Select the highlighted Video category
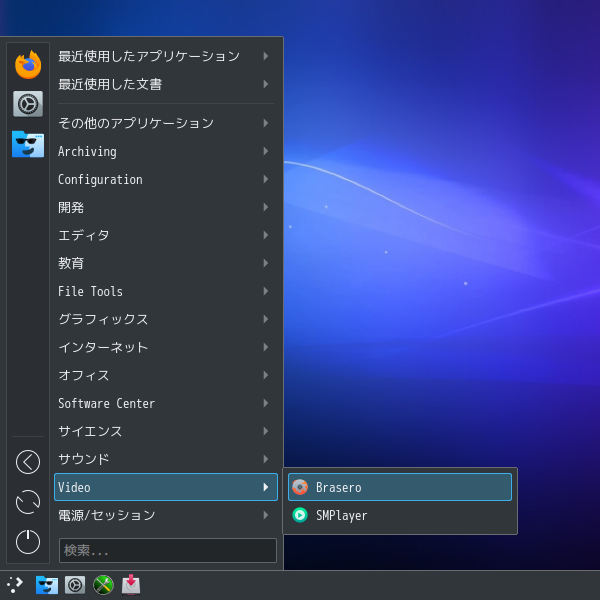Viewport: 600px width, 600px height. pyautogui.click(x=166, y=487)
